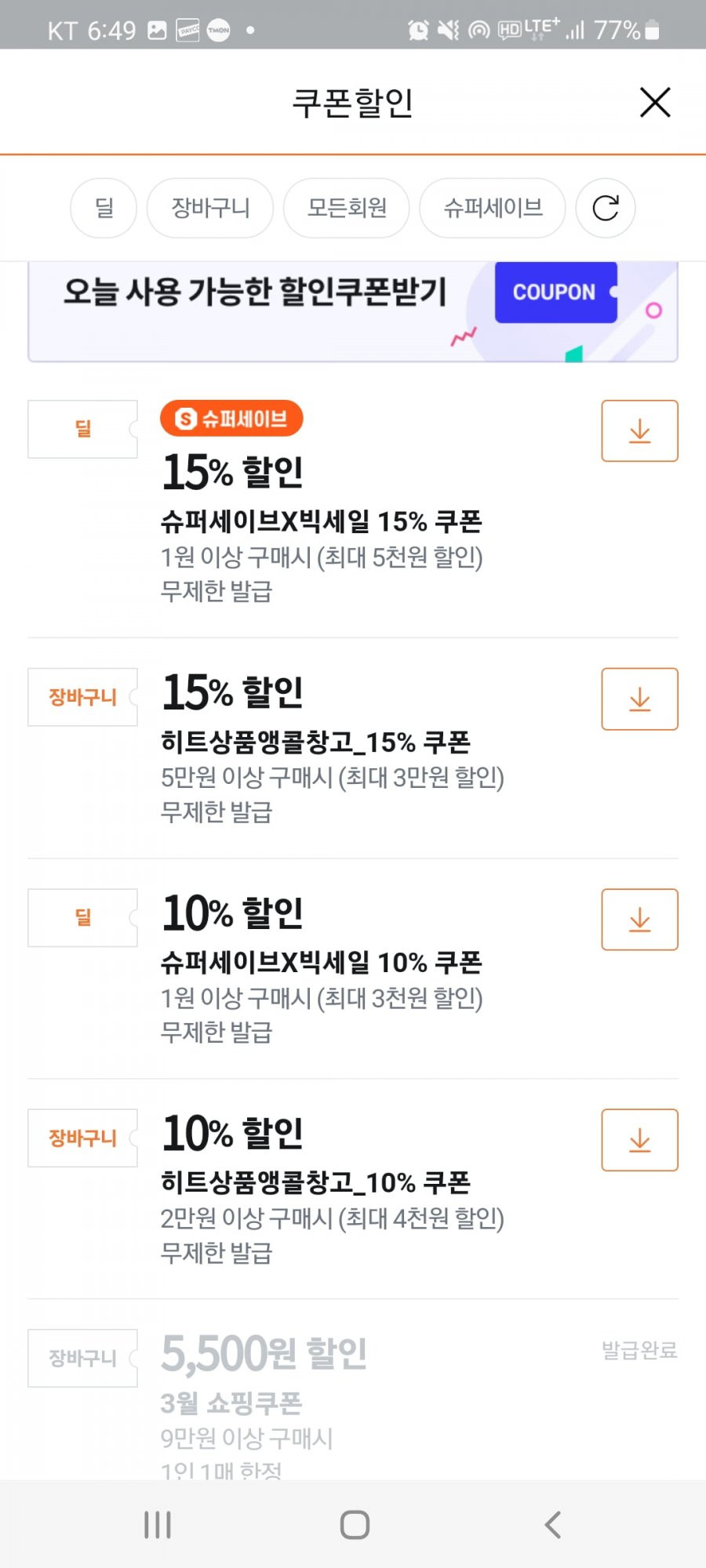Tap the Android home button
The height and width of the screenshot is (1568, 706).
coord(355,1524)
